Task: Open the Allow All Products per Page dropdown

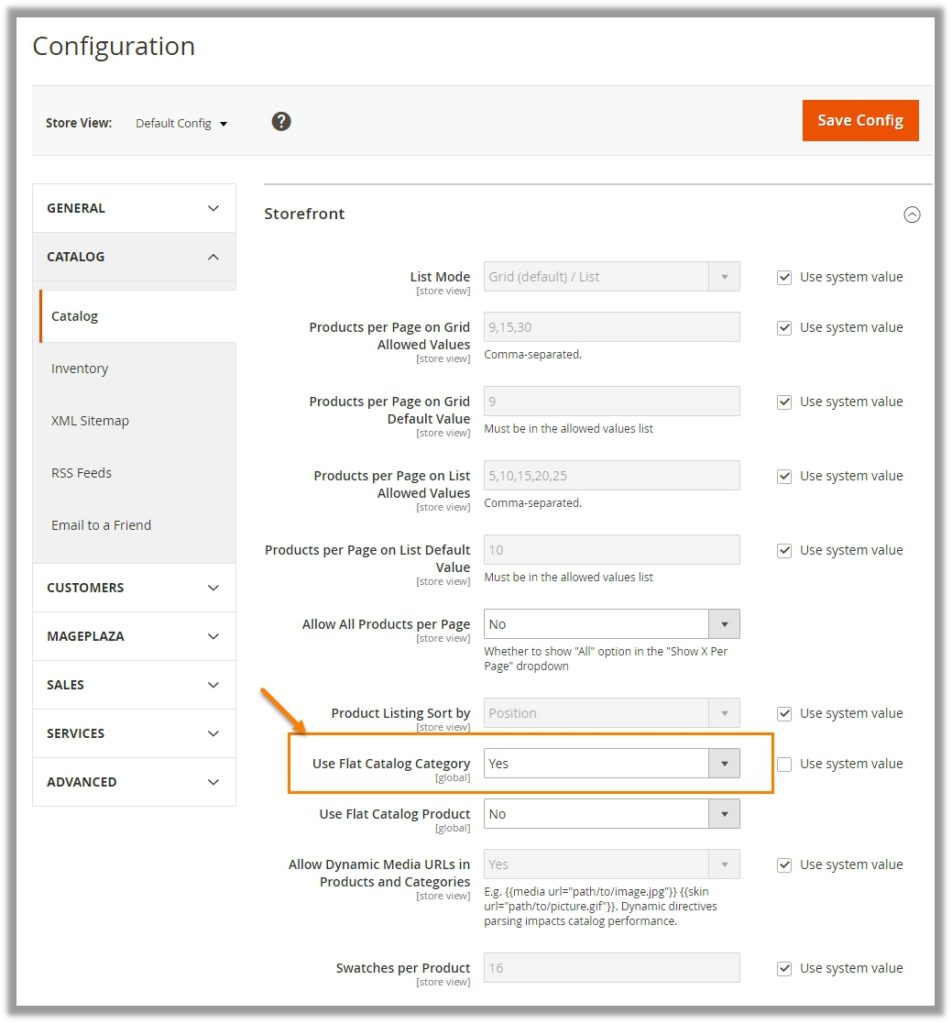Action: coord(725,622)
